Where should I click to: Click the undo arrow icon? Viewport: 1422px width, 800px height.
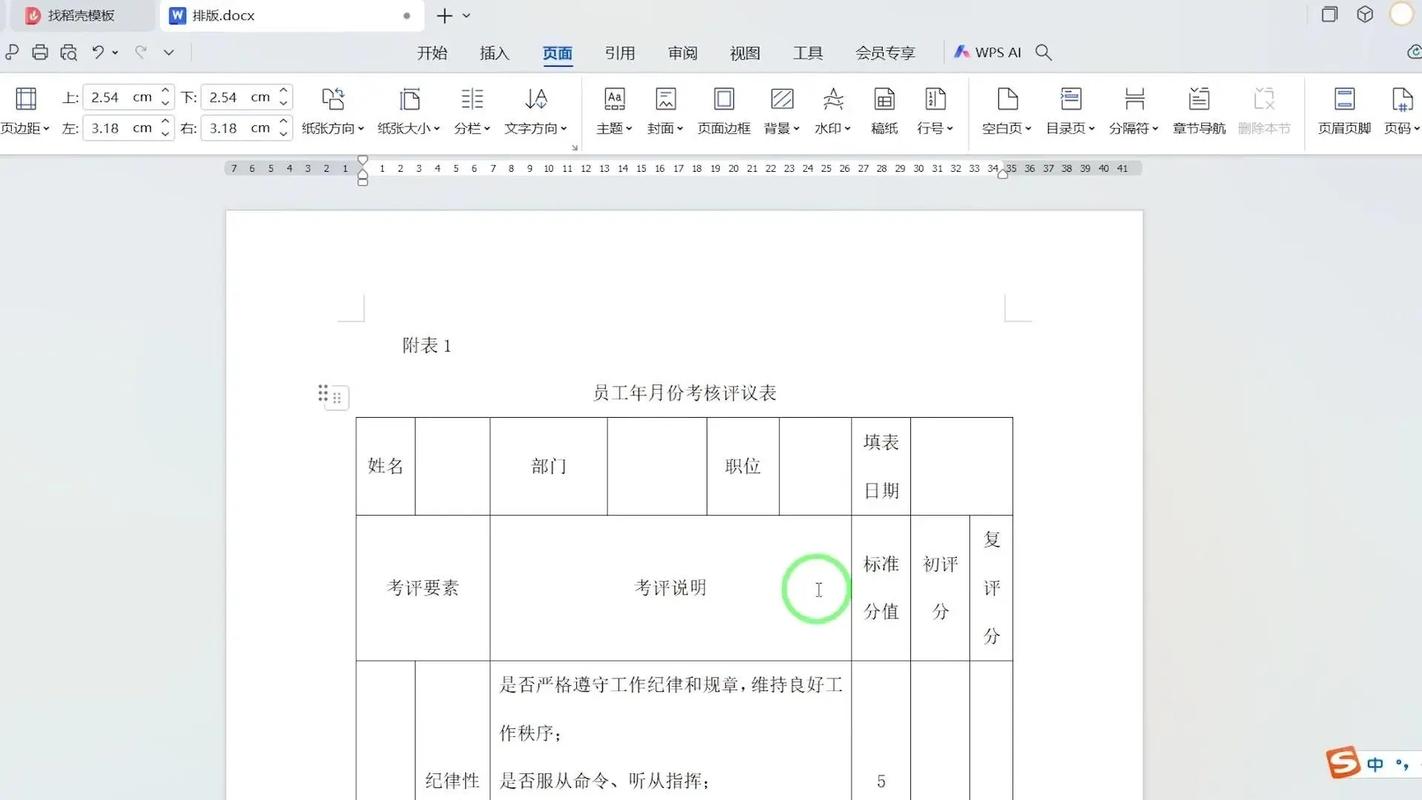(98, 52)
